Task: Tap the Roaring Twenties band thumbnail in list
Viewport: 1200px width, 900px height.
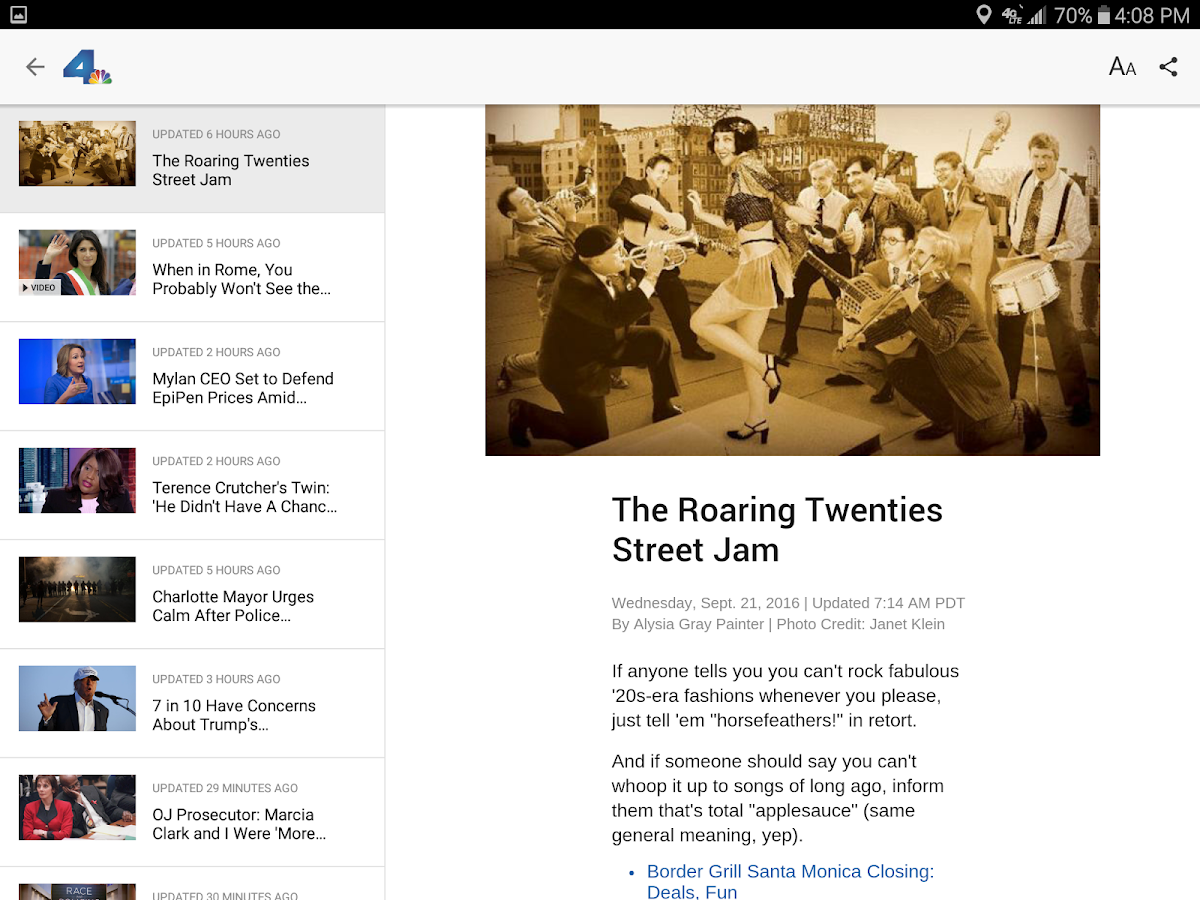Action: click(x=77, y=154)
